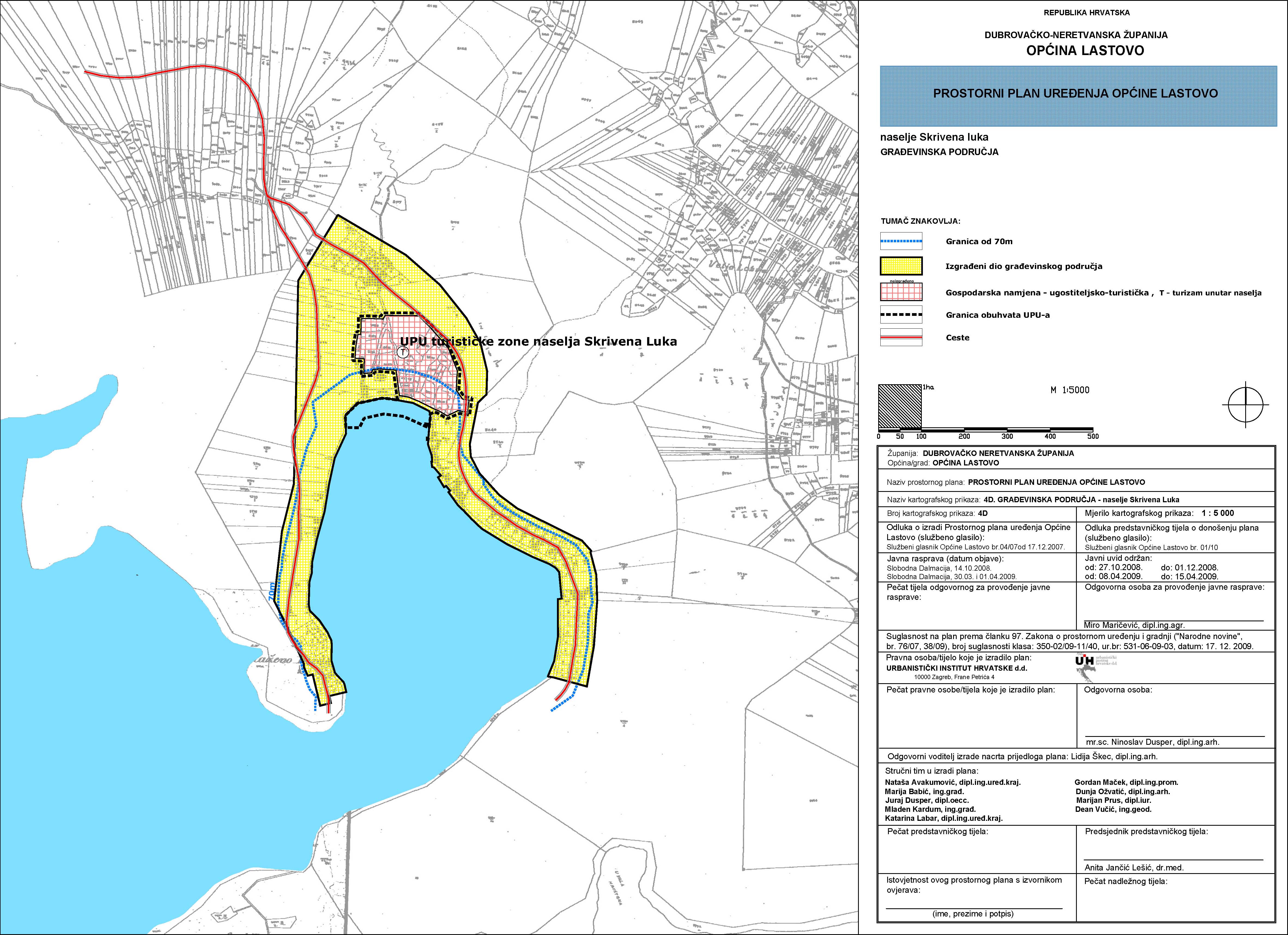Click the 1ha hatched square symbol
Screen dimensions: 1288x935
(900, 407)
